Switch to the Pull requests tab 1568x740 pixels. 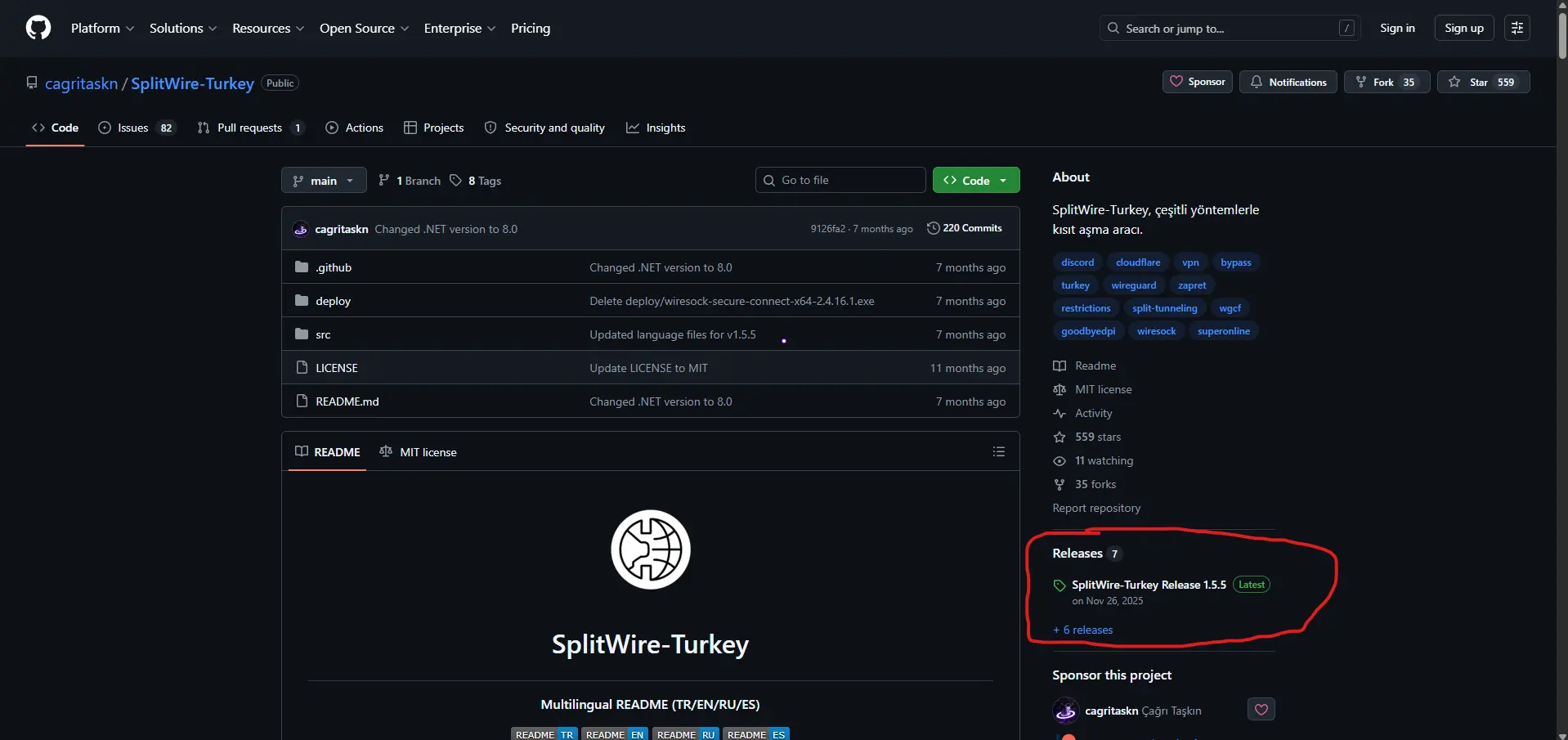(x=252, y=128)
